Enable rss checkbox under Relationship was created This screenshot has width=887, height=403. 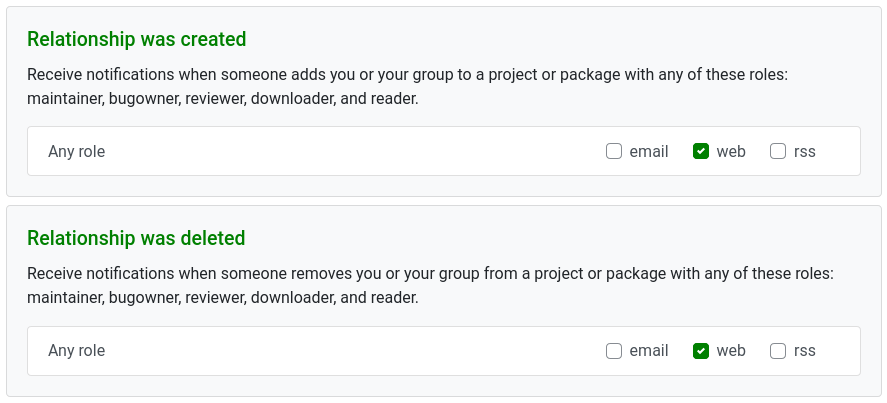(x=778, y=151)
